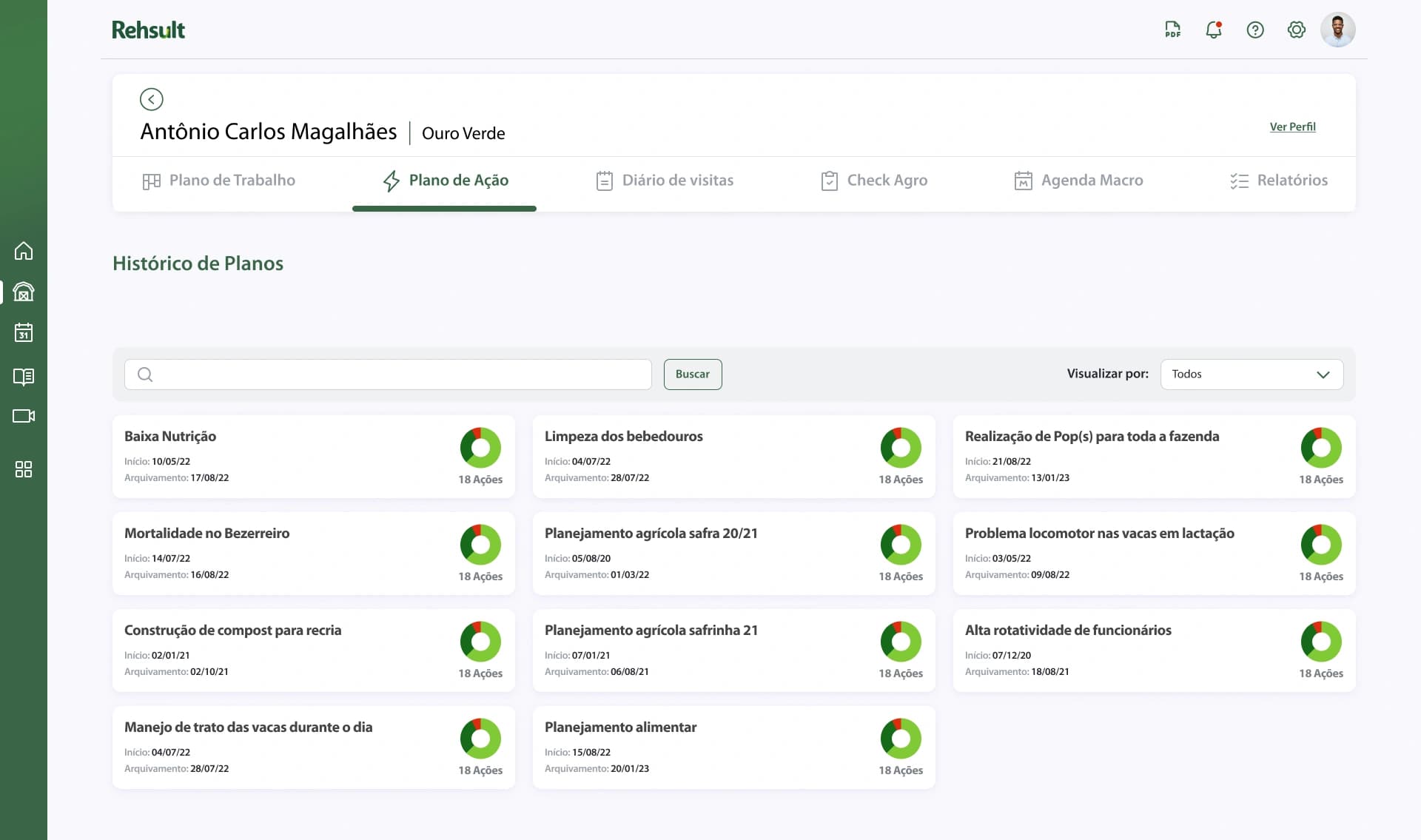Click Mortalidade no Bezerreiro donut chart
Viewport: 1421px width, 840px height.
tap(480, 545)
